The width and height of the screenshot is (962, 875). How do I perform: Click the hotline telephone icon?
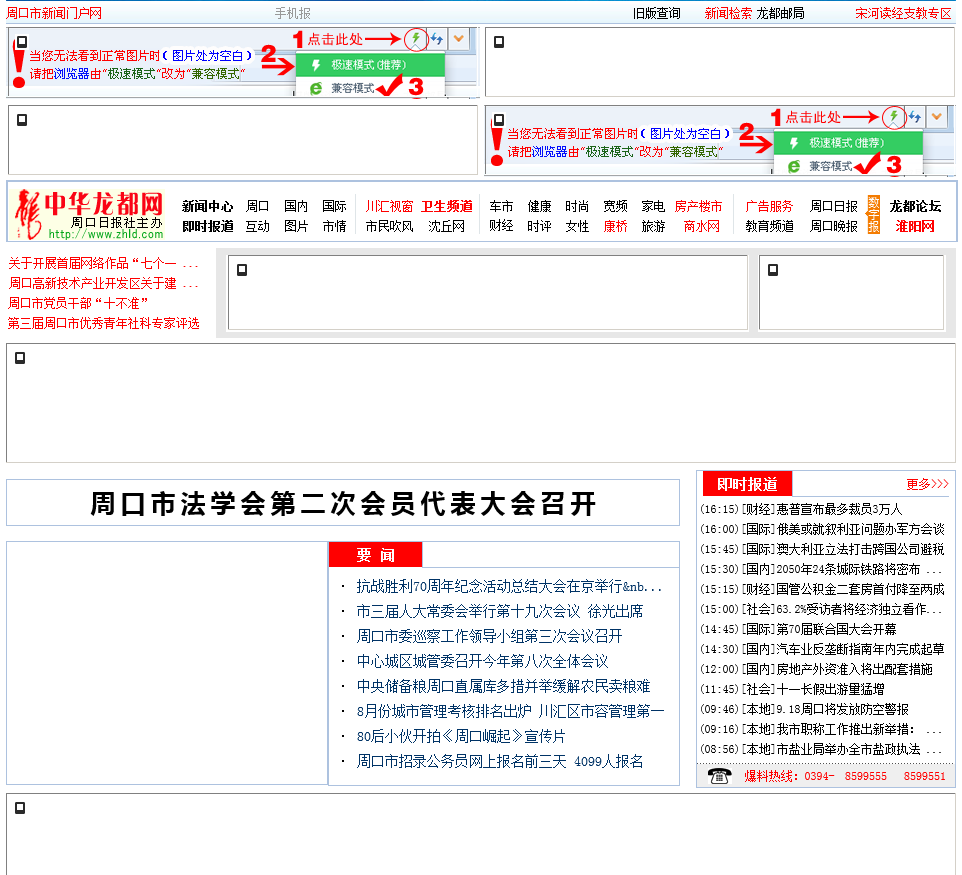[719, 776]
